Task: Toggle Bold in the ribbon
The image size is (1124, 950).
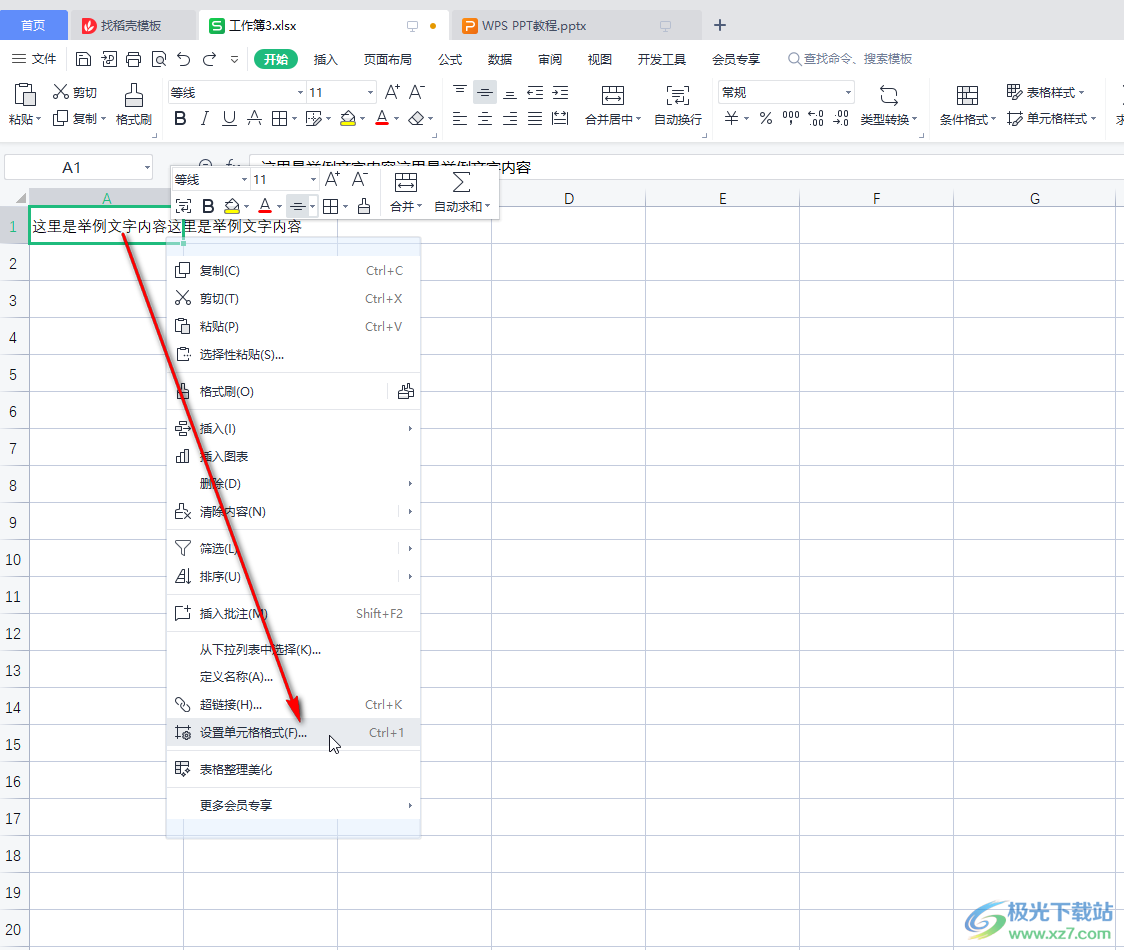Action: (x=181, y=118)
